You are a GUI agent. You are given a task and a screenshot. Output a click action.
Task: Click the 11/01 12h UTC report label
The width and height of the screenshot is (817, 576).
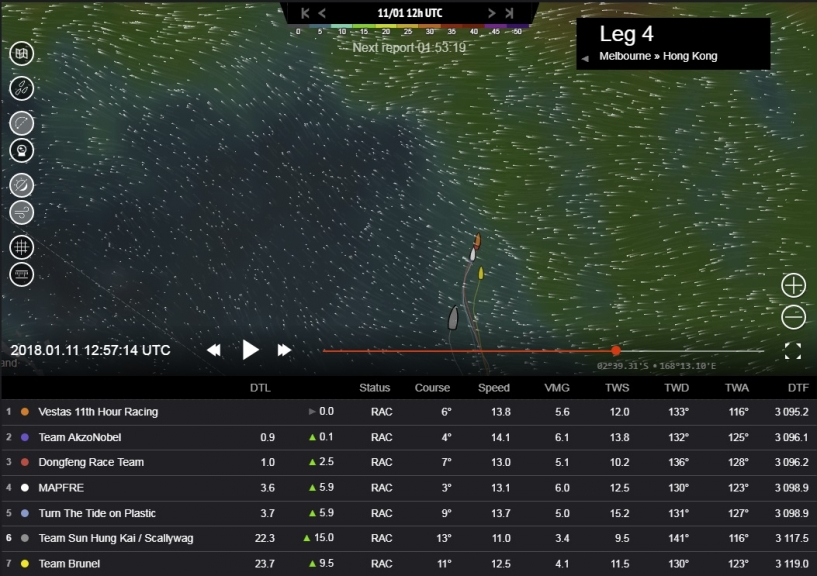pyautogui.click(x=410, y=14)
